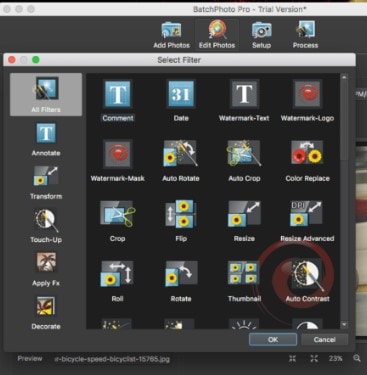367x375 pixels.
Task: Click the bicycle-speed-bicyclist file name
Action: tap(112, 359)
